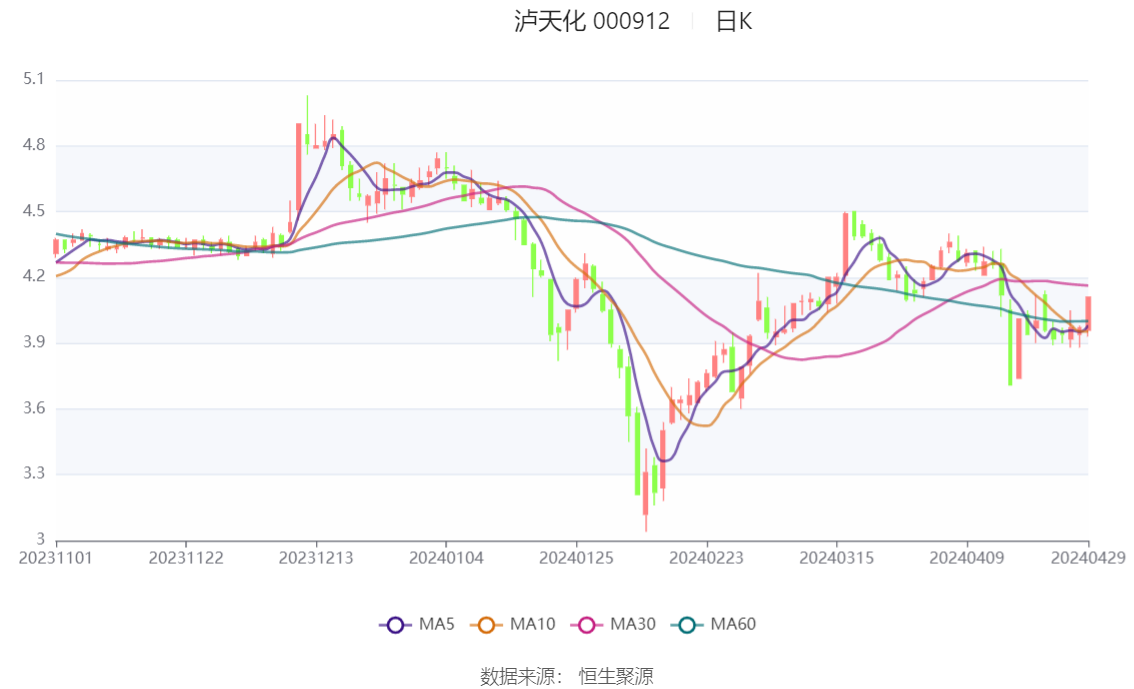The width and height of the screenshot is (1134, 689).
Task: Toggle the MA5 legend series
Action: click(417, 624)
